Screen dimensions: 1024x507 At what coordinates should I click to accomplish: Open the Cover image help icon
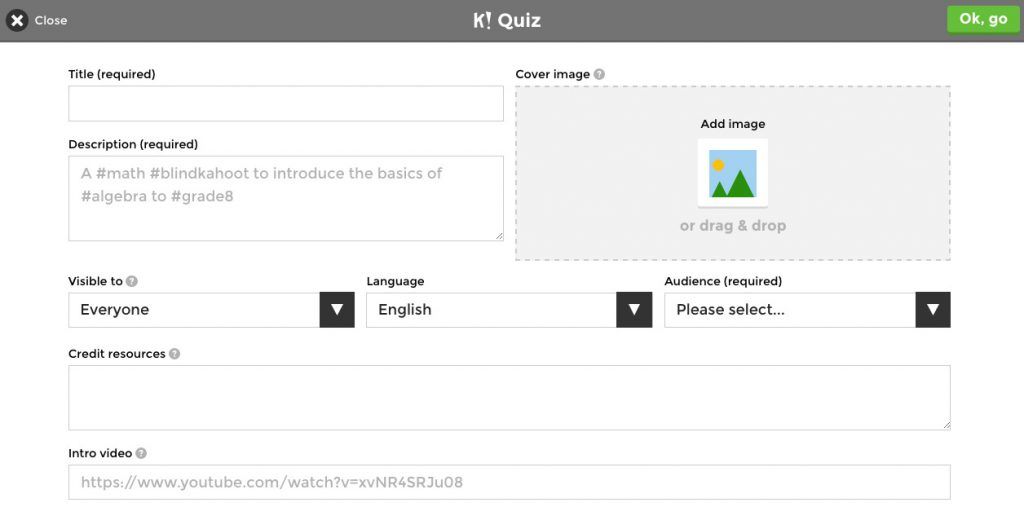point(600,74)
